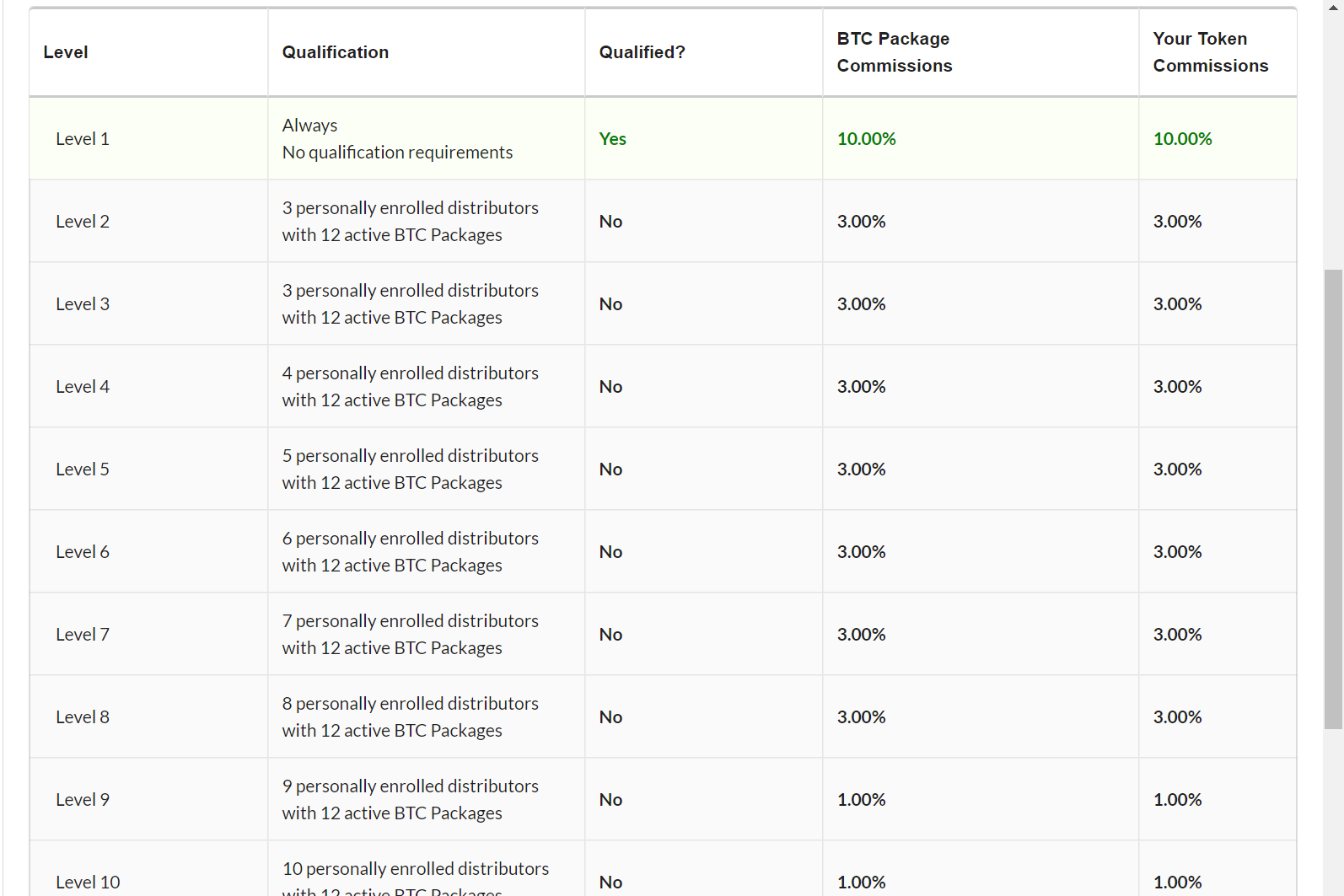The image size is (1344, 896).
Task: Select the Level 2 row label
Action: coord(83,222)
